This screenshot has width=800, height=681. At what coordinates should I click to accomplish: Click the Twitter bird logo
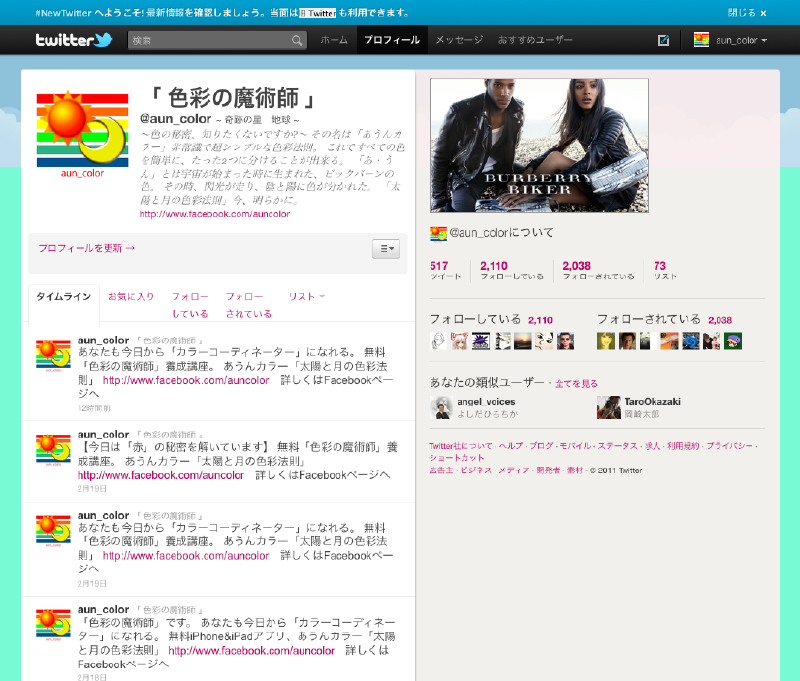(73, 40)
